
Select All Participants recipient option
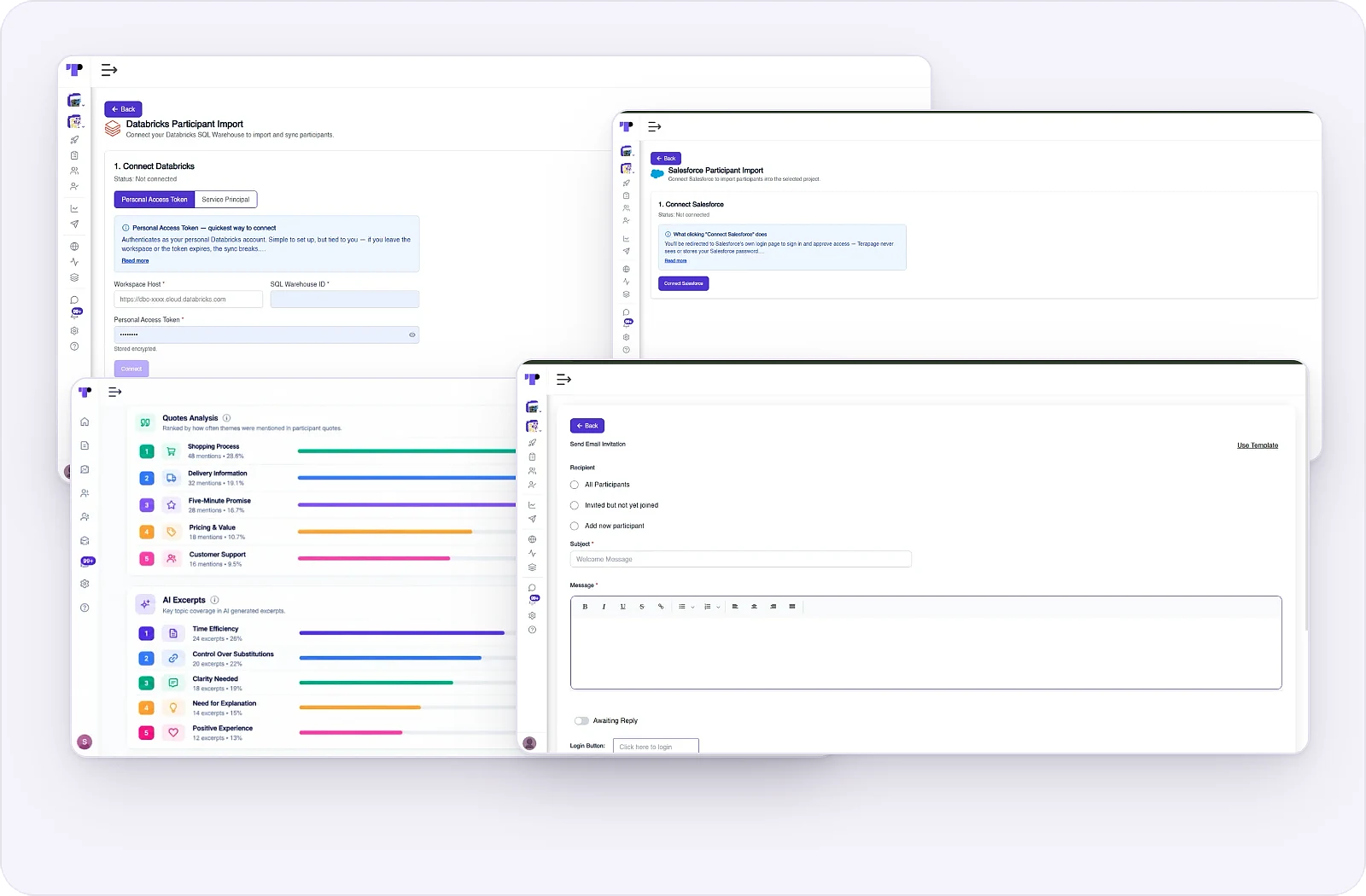click(575, 485)
